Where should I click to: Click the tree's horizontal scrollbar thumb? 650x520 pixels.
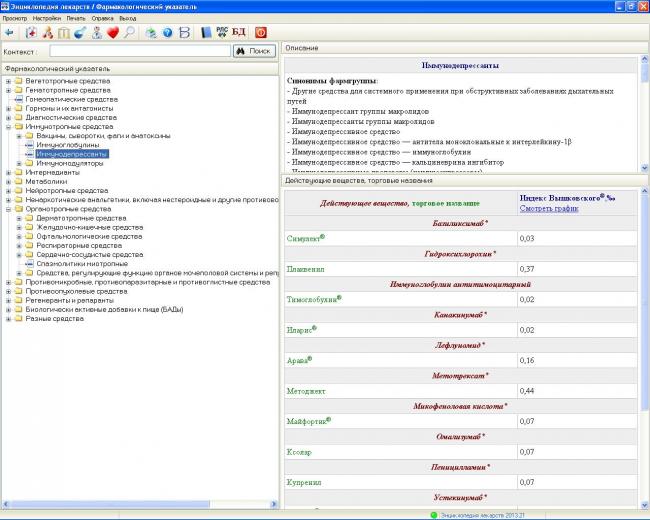[109, 504]
